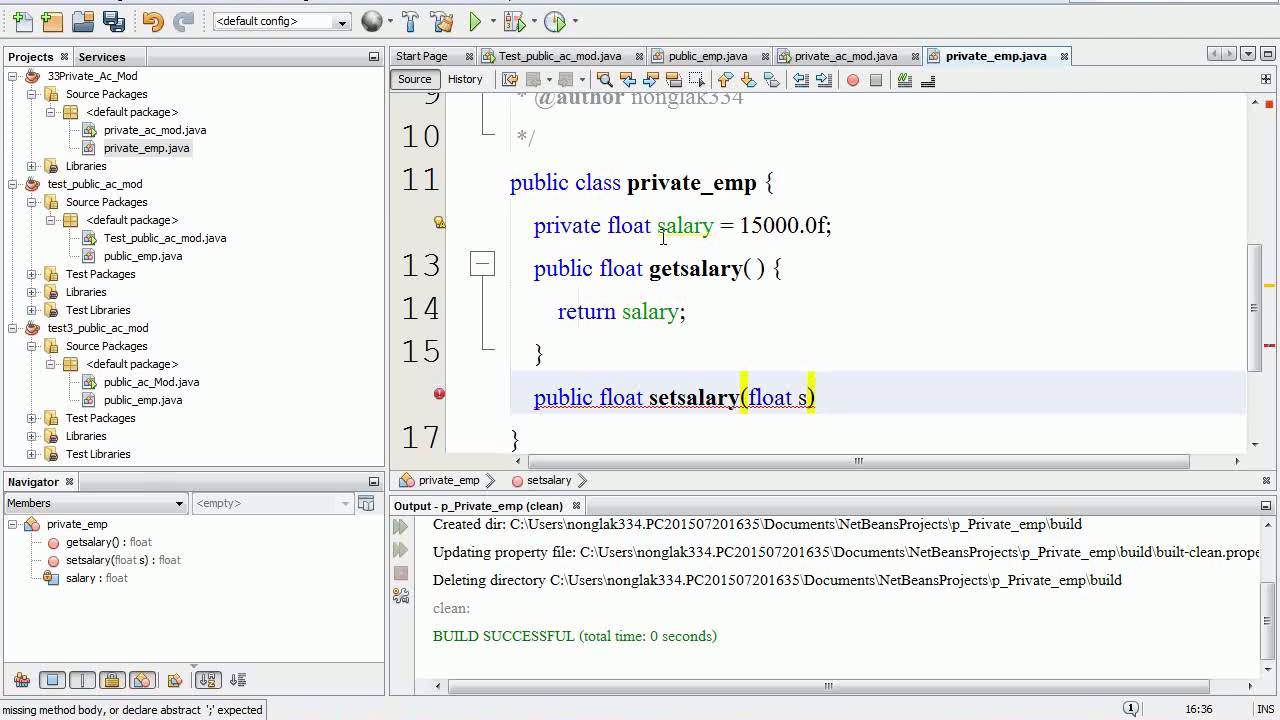This screenshot has height=720, width=1280.
Task: Click the Find Previous Occurrence icon
Action: click(x=628, y=80)
